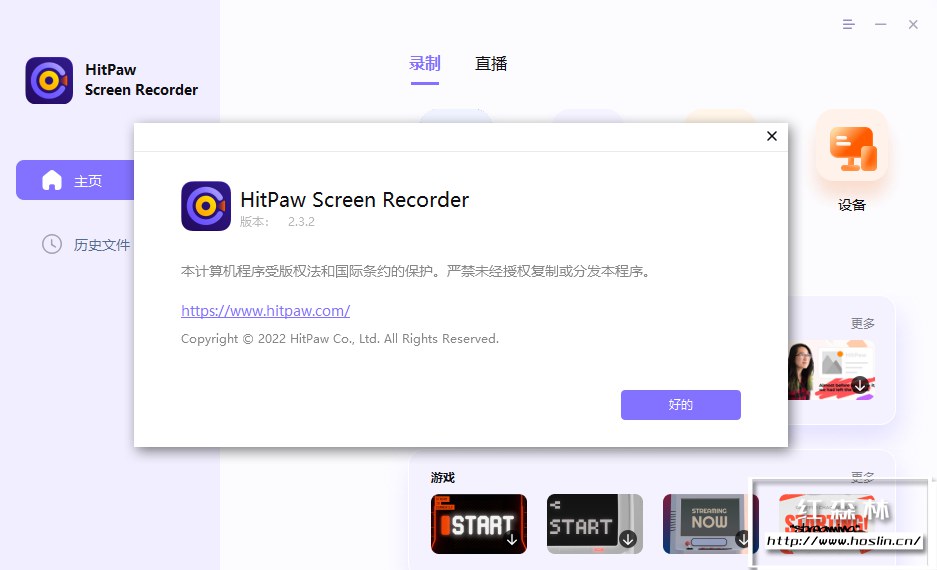937x570 pixels.
Task: Close the about dialog with X
Action: pyautogui.click(x=772, y=136)
